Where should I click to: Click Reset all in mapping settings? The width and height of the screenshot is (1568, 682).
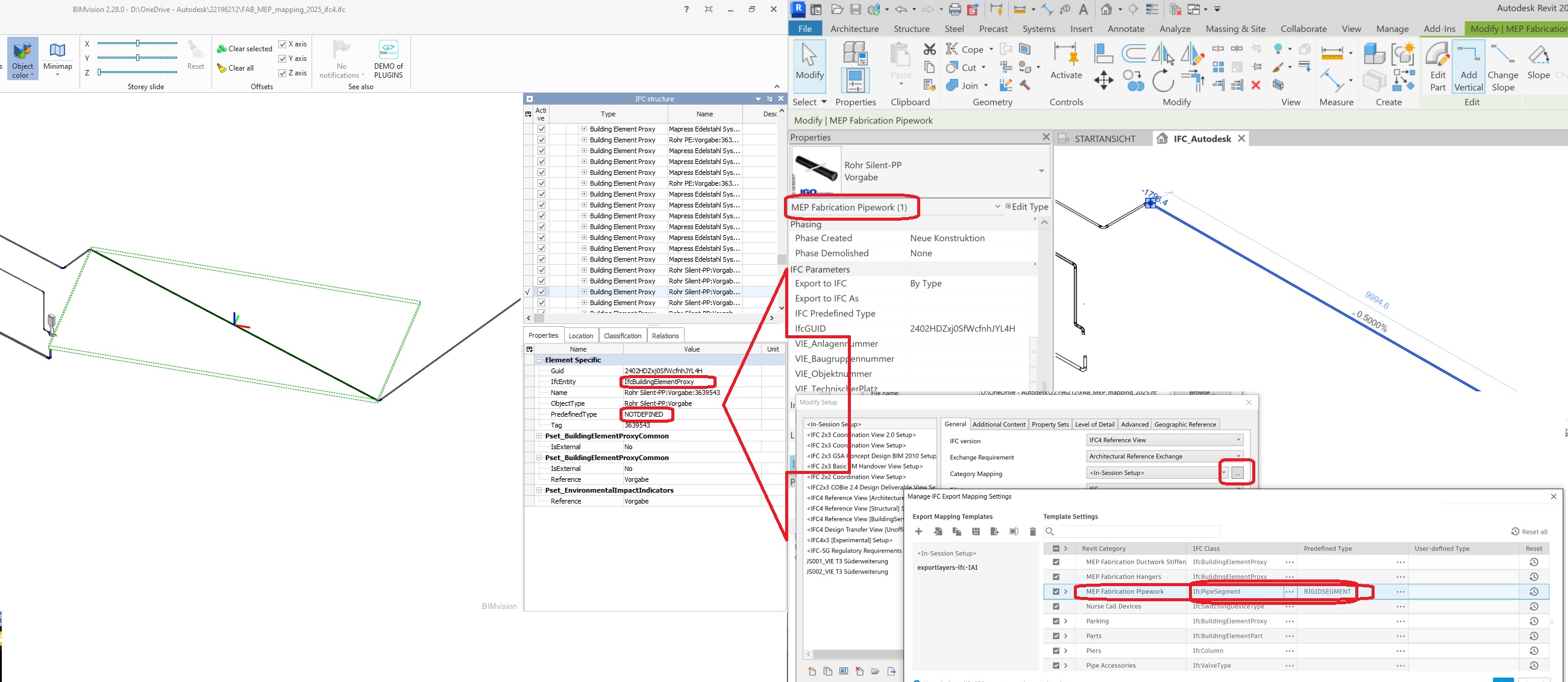click(x=1529, y=532)
